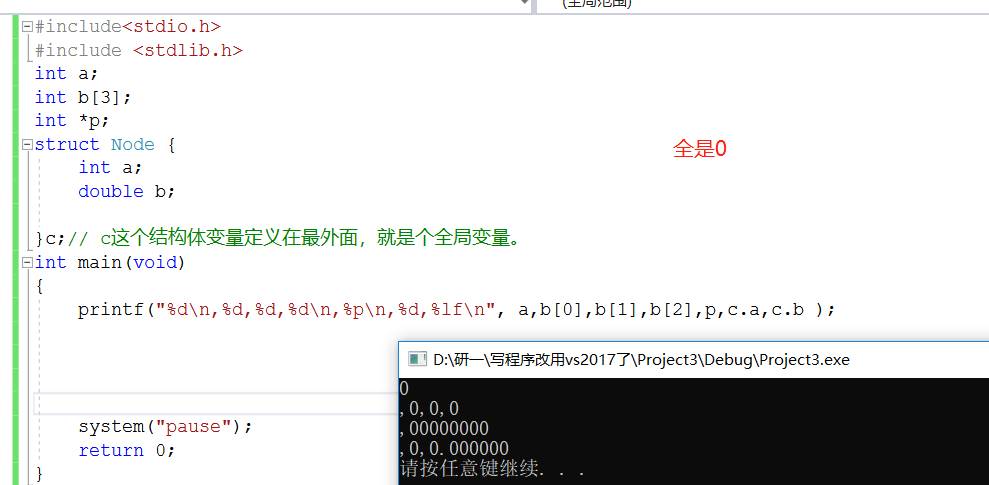Click the Node struct type name
The width and height of the screenshot is (989, 485).
pos(132,144)
